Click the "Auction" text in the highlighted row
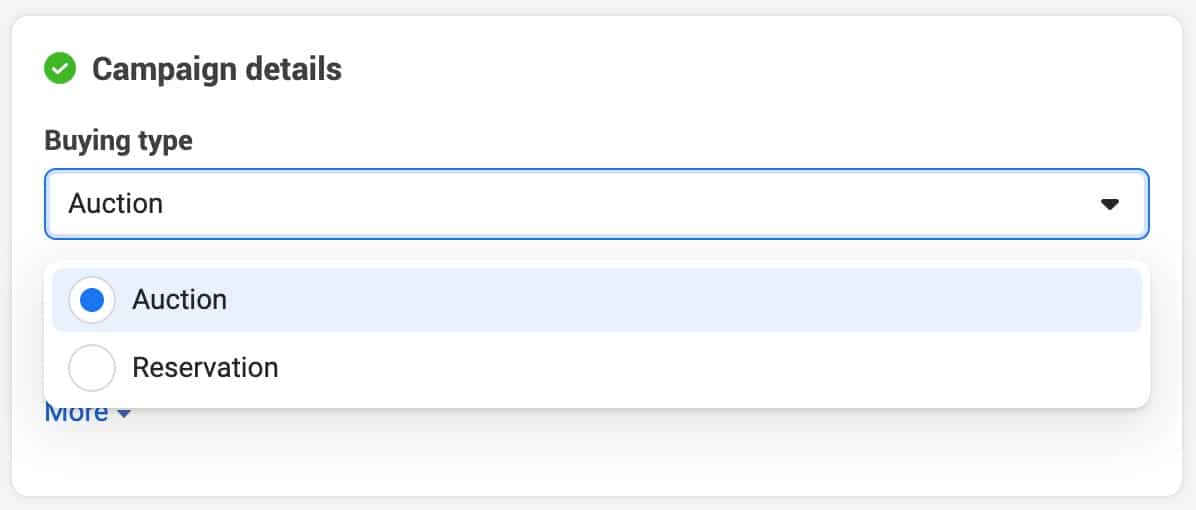The width and height of the screenshot is (1196, 510). (x=179, y=300)
